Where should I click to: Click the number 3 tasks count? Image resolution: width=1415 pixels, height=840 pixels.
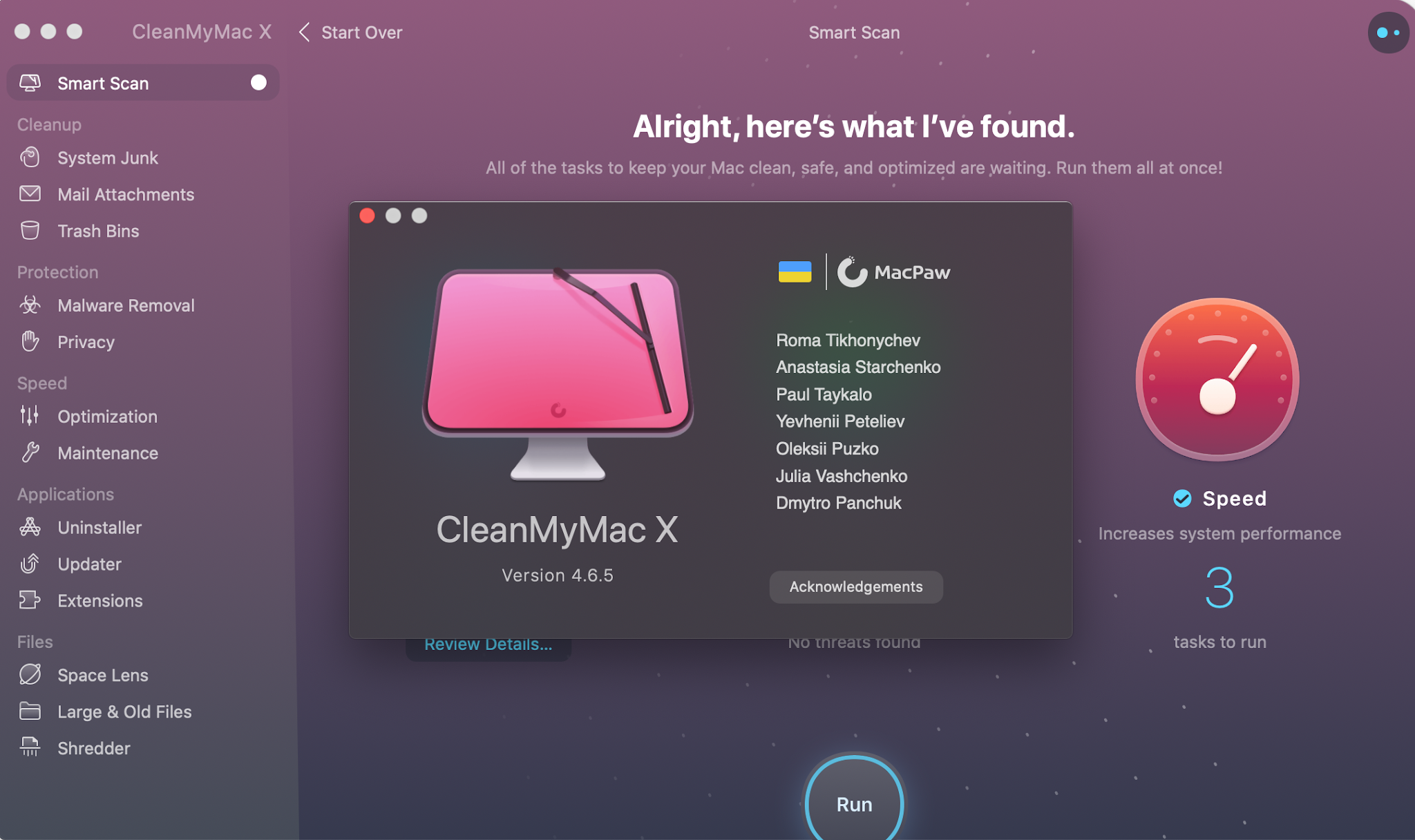coord(1219,588)
